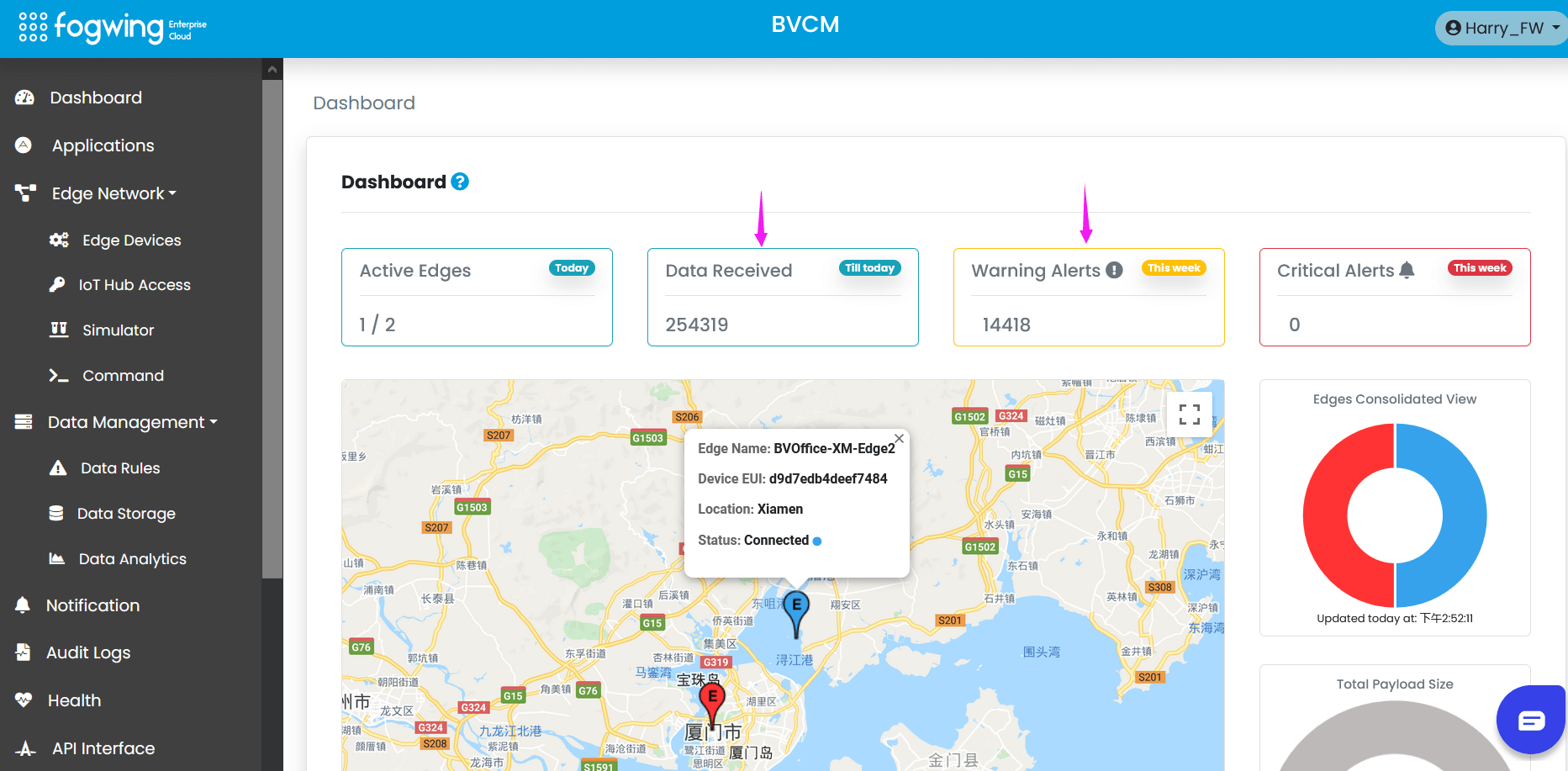Click the Data Storage database icon
This screenshot has height=771, width=1568.
(x=56, y=513)
